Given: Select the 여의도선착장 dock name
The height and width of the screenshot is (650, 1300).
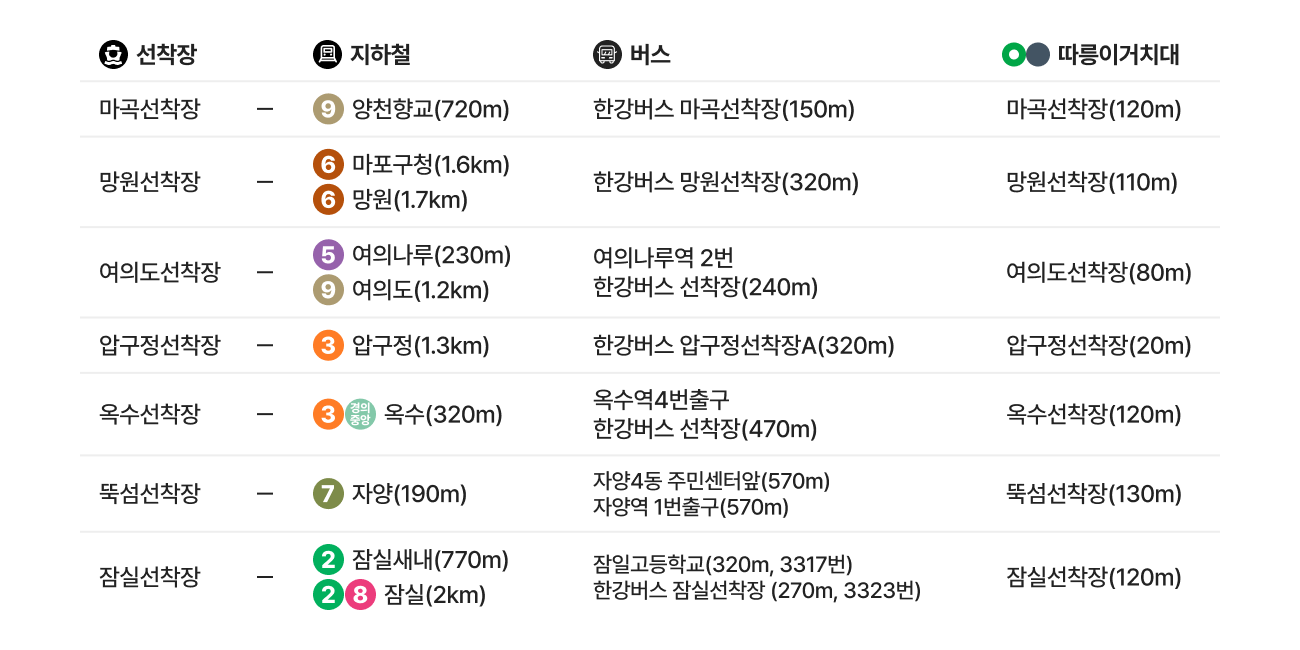Looking at the screenshot, I should (x=160, y=272).
